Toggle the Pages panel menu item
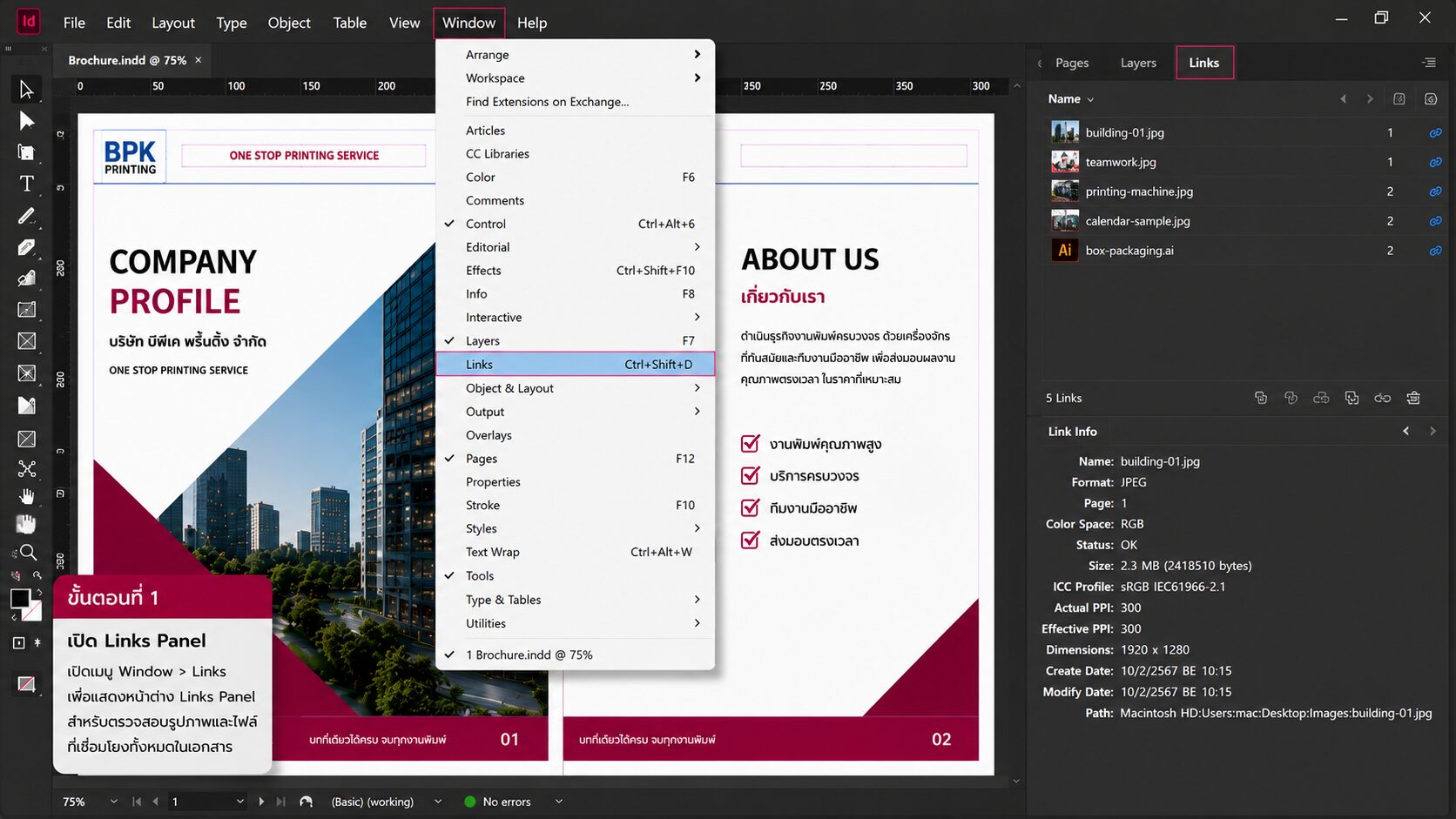 pyautogui.click(x=575, y=459)
